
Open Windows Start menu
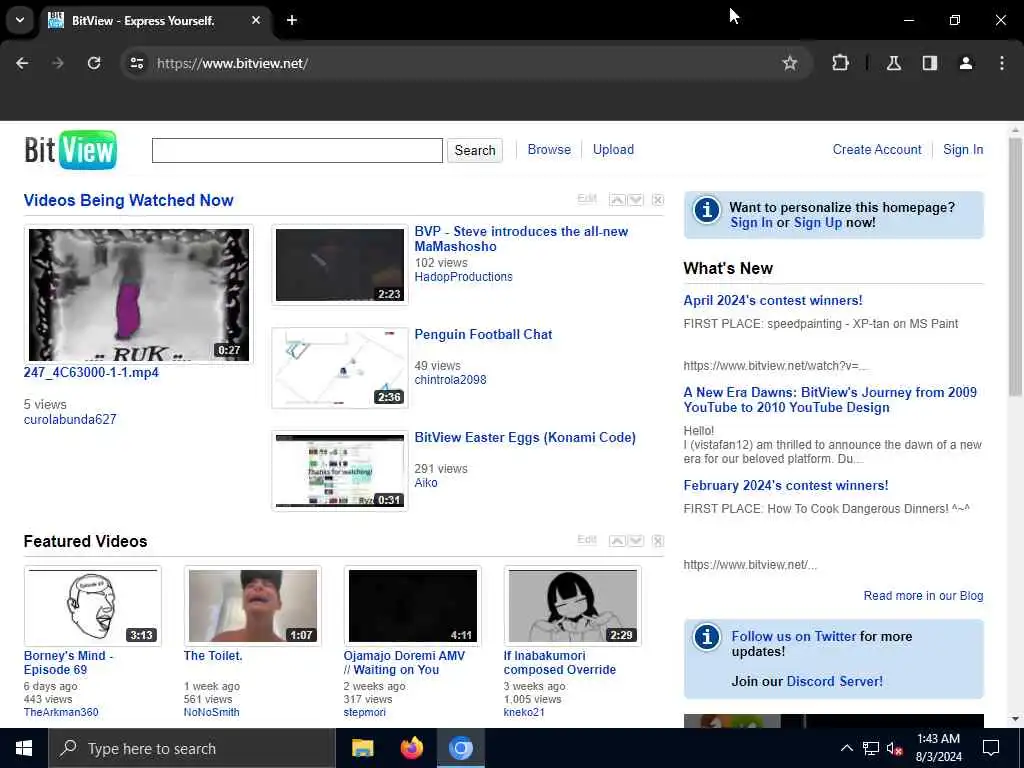click(x=24, y=748)
